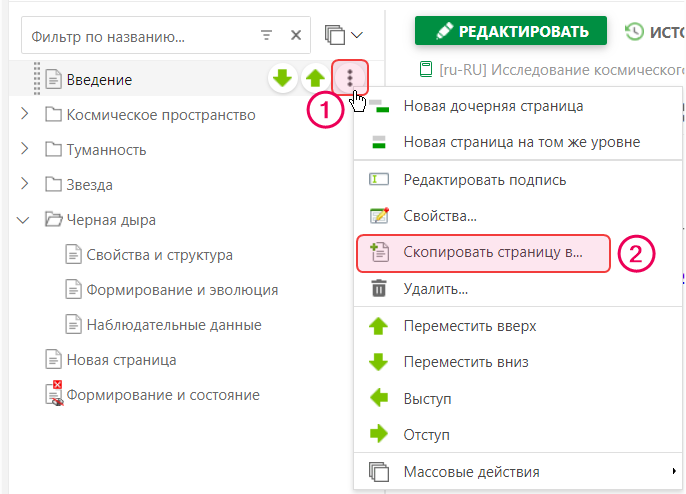Select the Формирование и состояние page
This screenshot has height=494, width=686.
click(x=162, y=395)
